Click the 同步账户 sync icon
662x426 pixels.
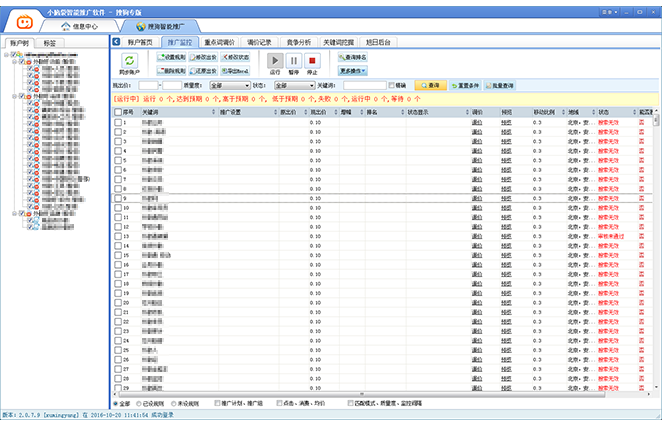[x=128, y=61]
